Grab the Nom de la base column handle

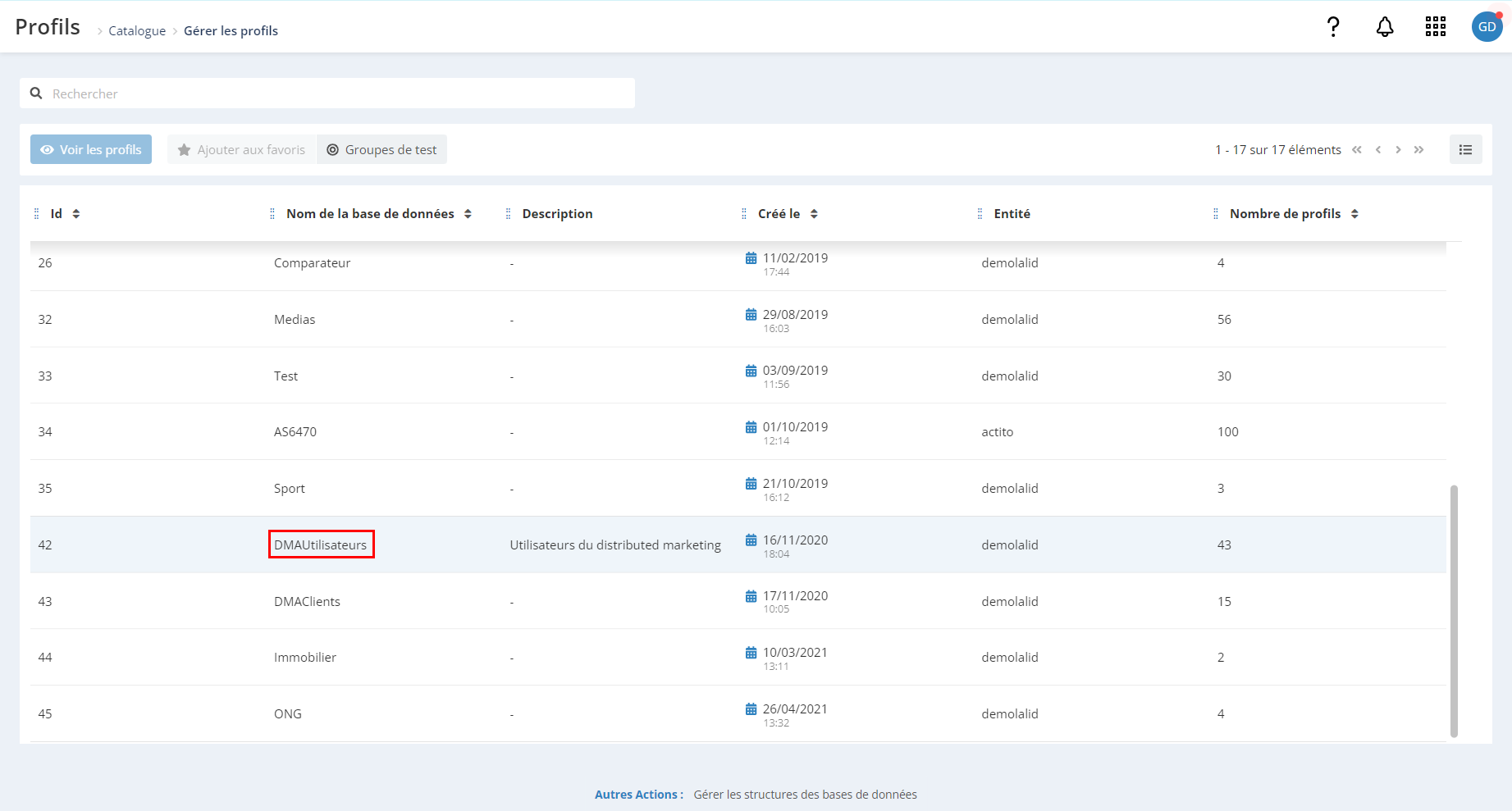(x=272, y=214)
